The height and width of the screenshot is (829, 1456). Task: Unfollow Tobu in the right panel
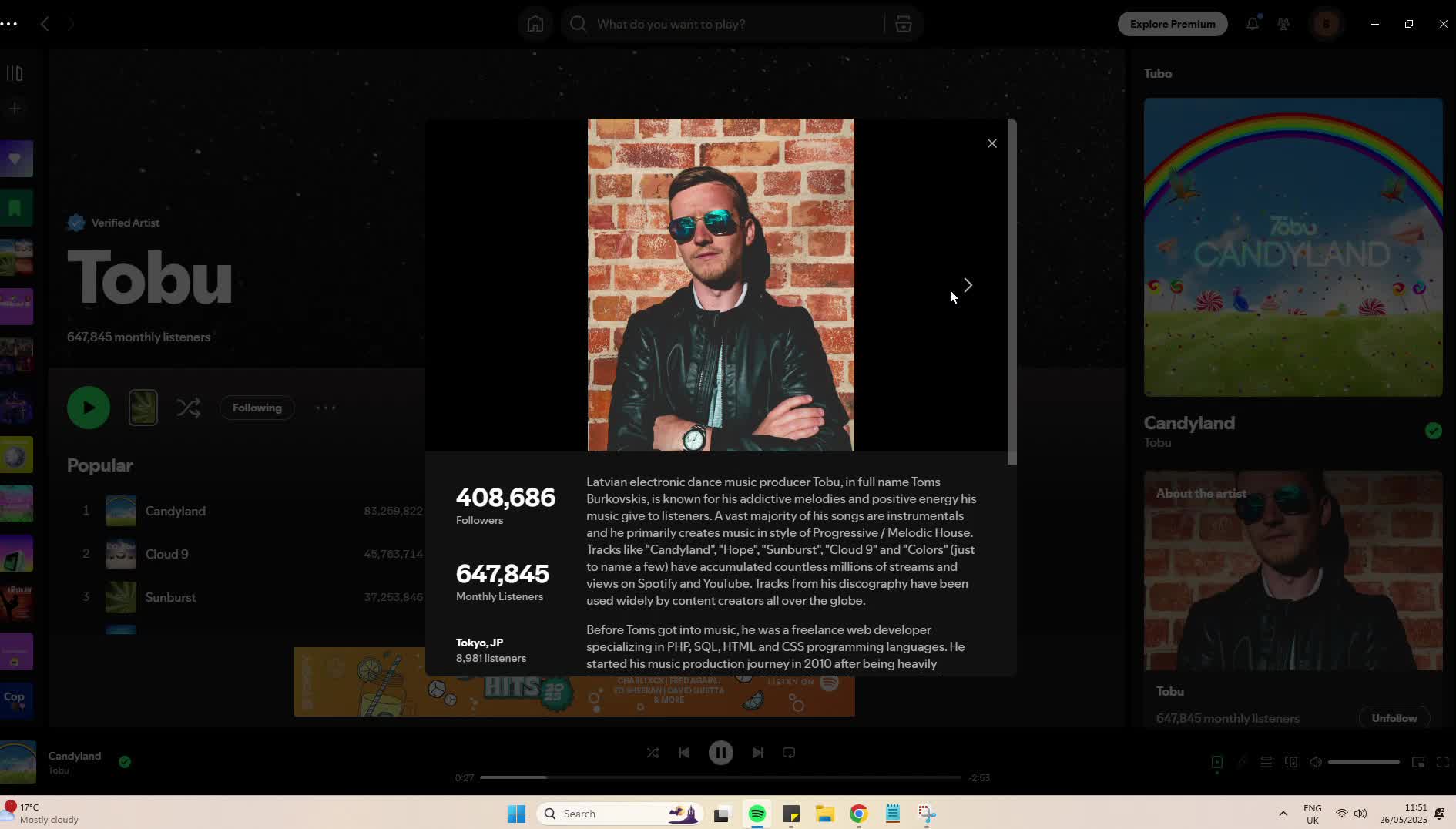1393,718
